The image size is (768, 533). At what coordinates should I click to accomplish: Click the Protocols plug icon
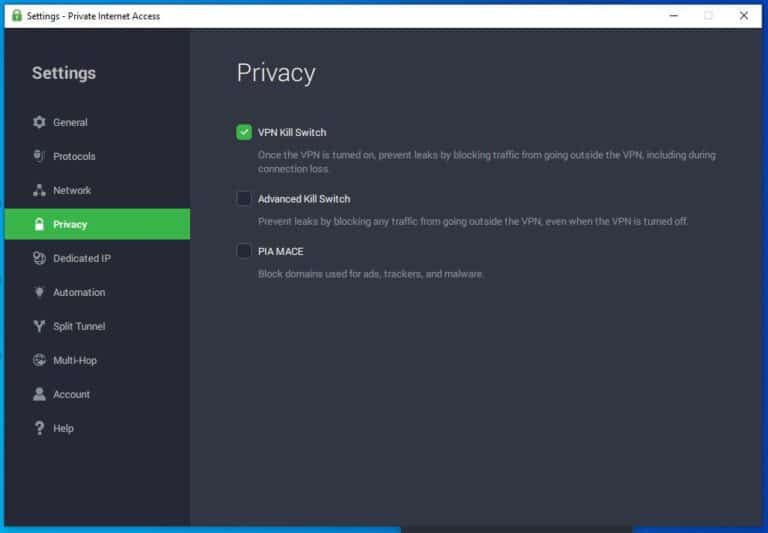coord(39,156)
